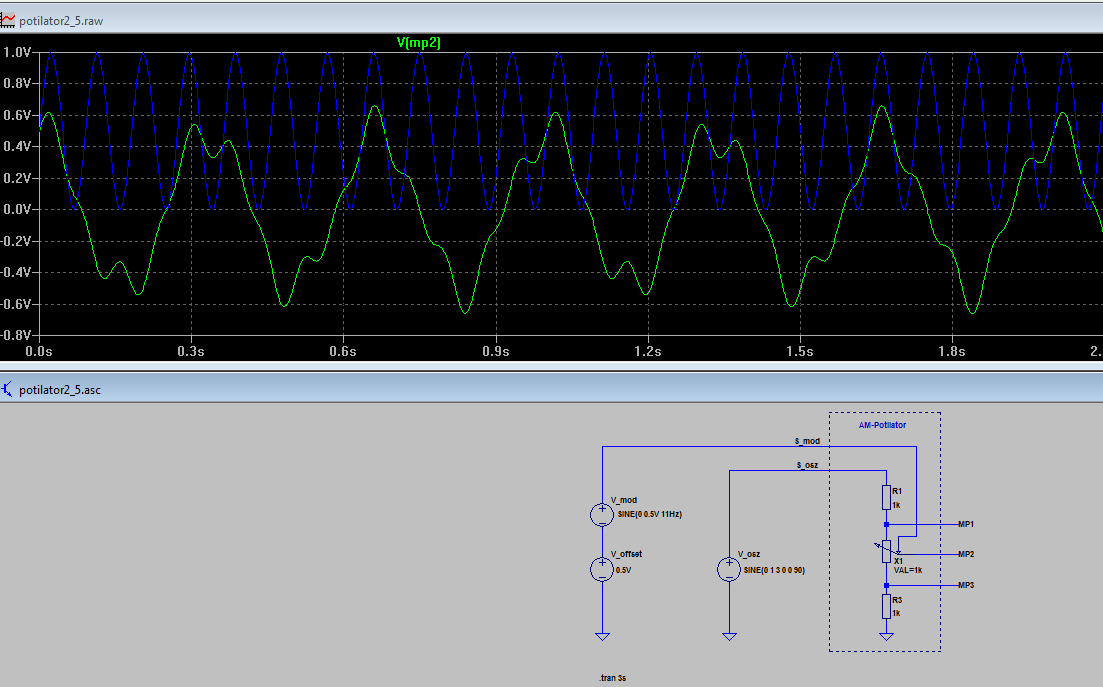This screenshot has width=1103, height=687.
Task: Click the waveform icon beside potilator2_5.raw
Action: pyautogui.click(x=8, y=20)
